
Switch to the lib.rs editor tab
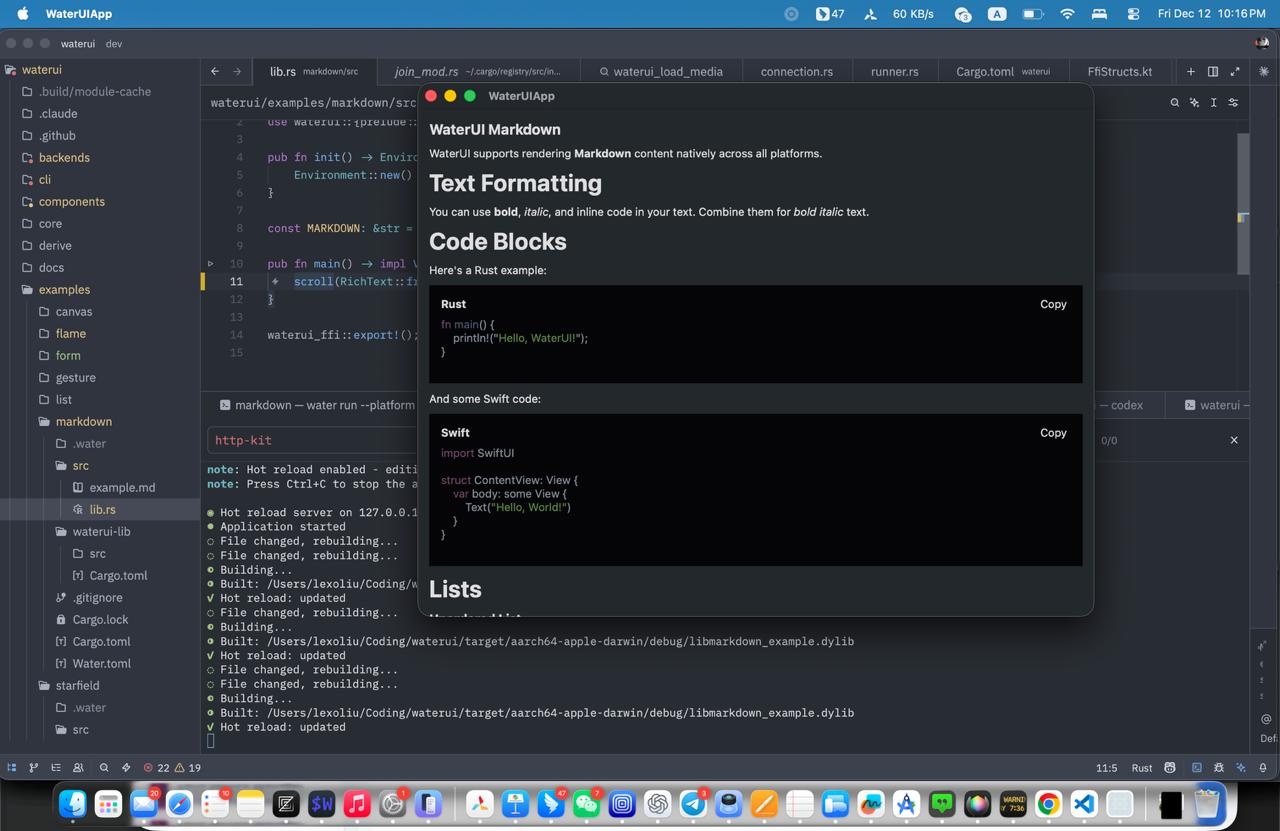coord(314,71)
